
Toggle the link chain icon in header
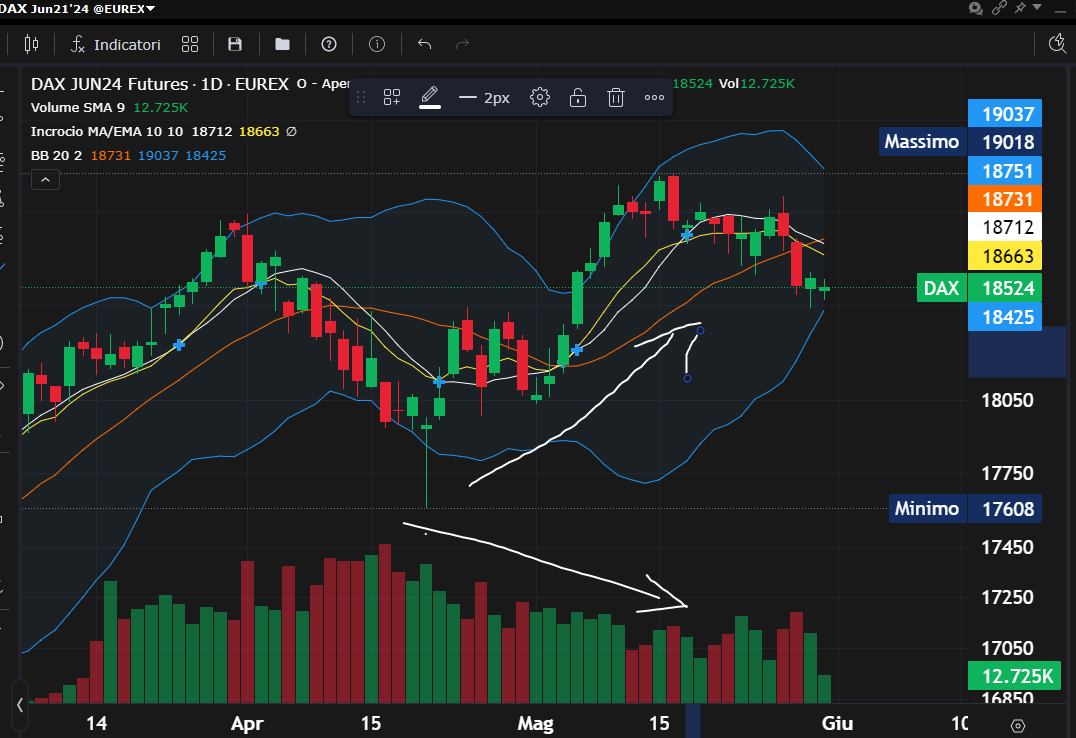coord(998,8)
